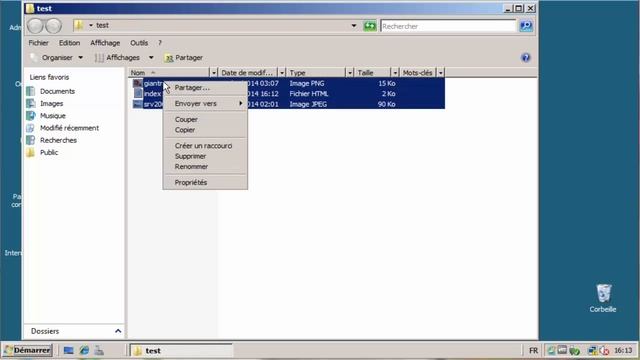The height and width of the screenshot is (360, 640).
Task: Open the Type column filter dropdown
Action: (x=350, y=73)
